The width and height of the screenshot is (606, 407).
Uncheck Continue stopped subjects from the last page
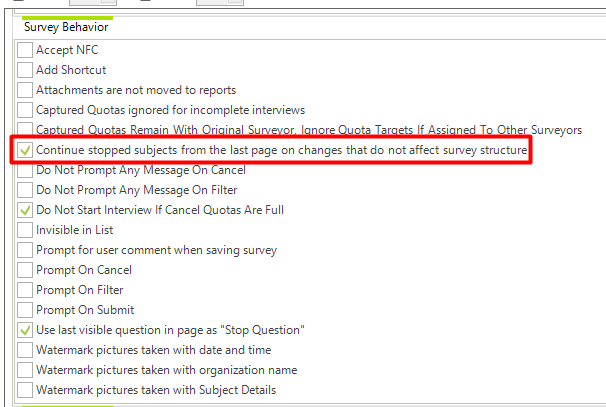click(25, 150)
